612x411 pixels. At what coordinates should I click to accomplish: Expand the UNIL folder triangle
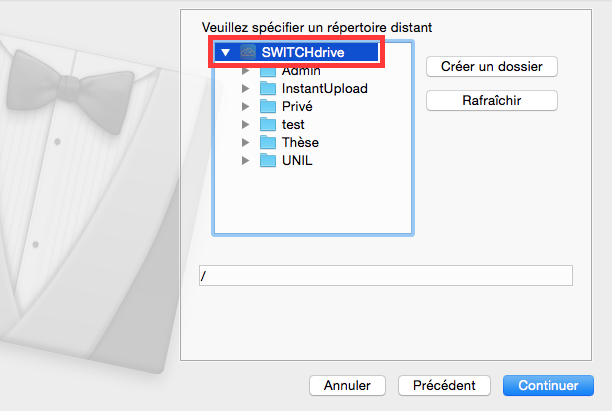coord(246,160)
